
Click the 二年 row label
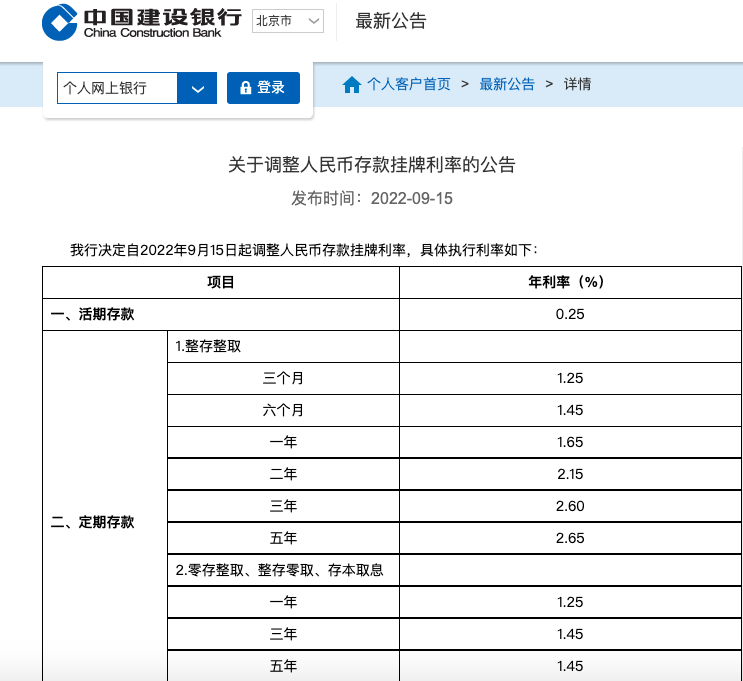pyautogui.click(x=283, y=474)
